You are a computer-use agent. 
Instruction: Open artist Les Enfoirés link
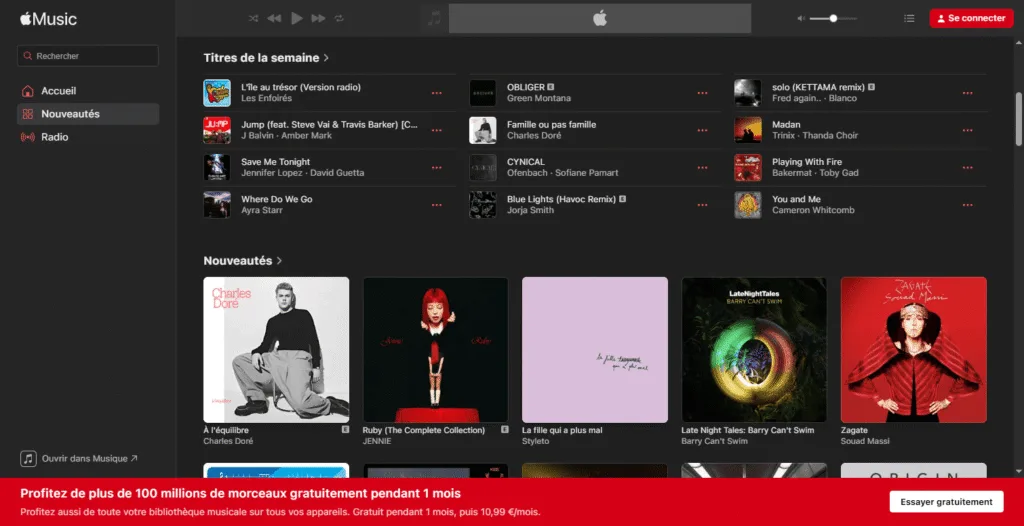[x=266, y=98]
